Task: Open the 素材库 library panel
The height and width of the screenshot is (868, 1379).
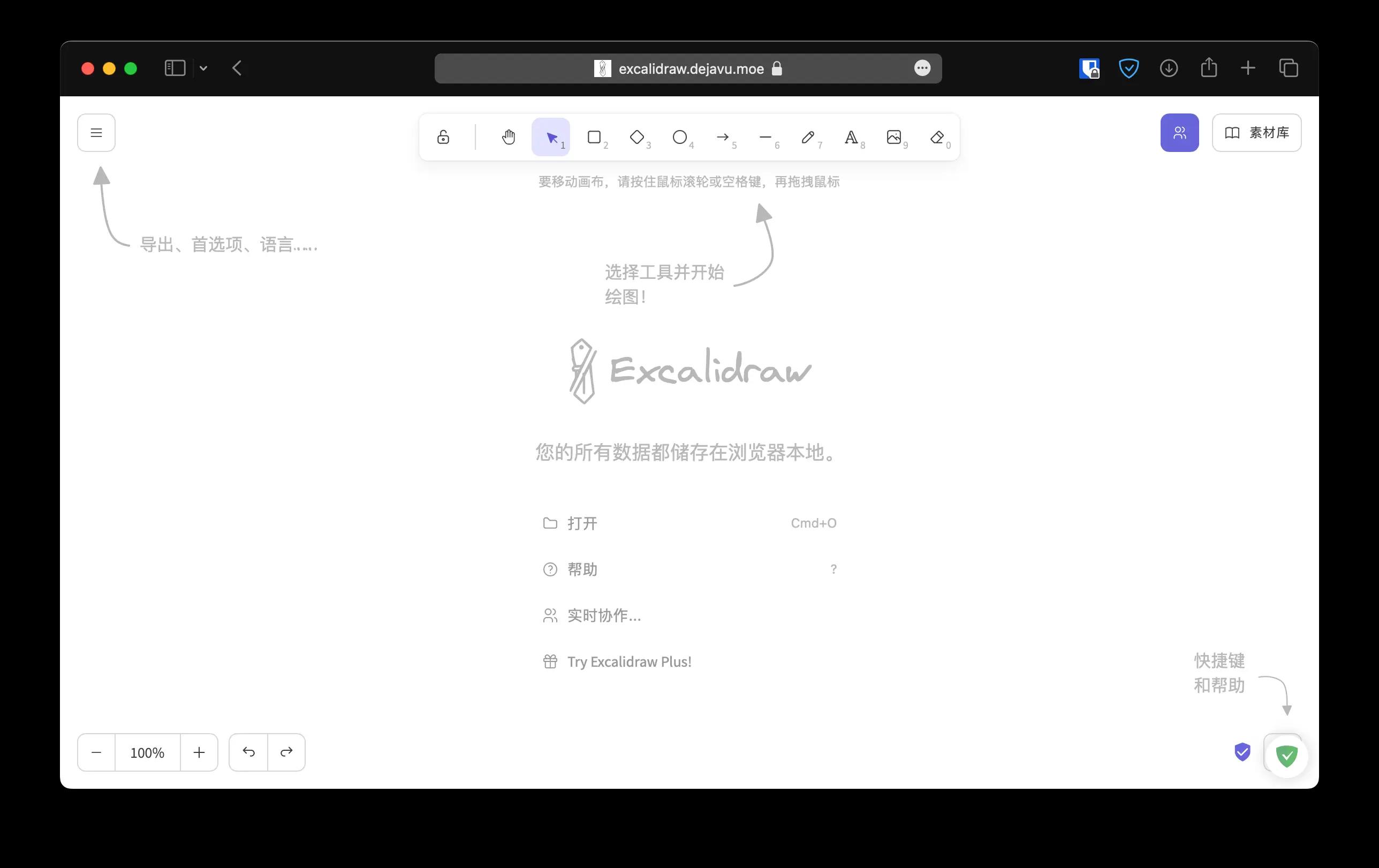Action: (1256, 133)
